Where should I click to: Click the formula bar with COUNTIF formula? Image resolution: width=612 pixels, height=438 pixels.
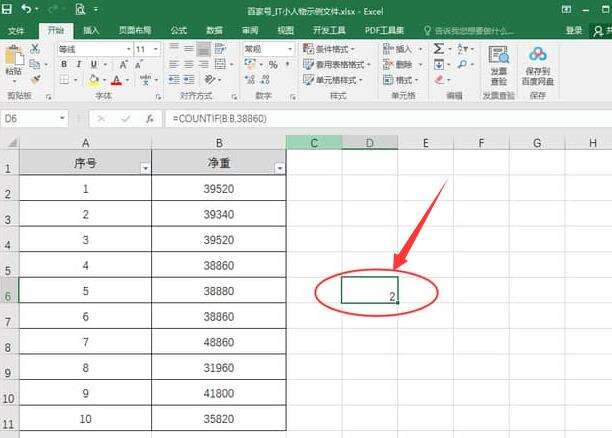click(x=388, y=119)
